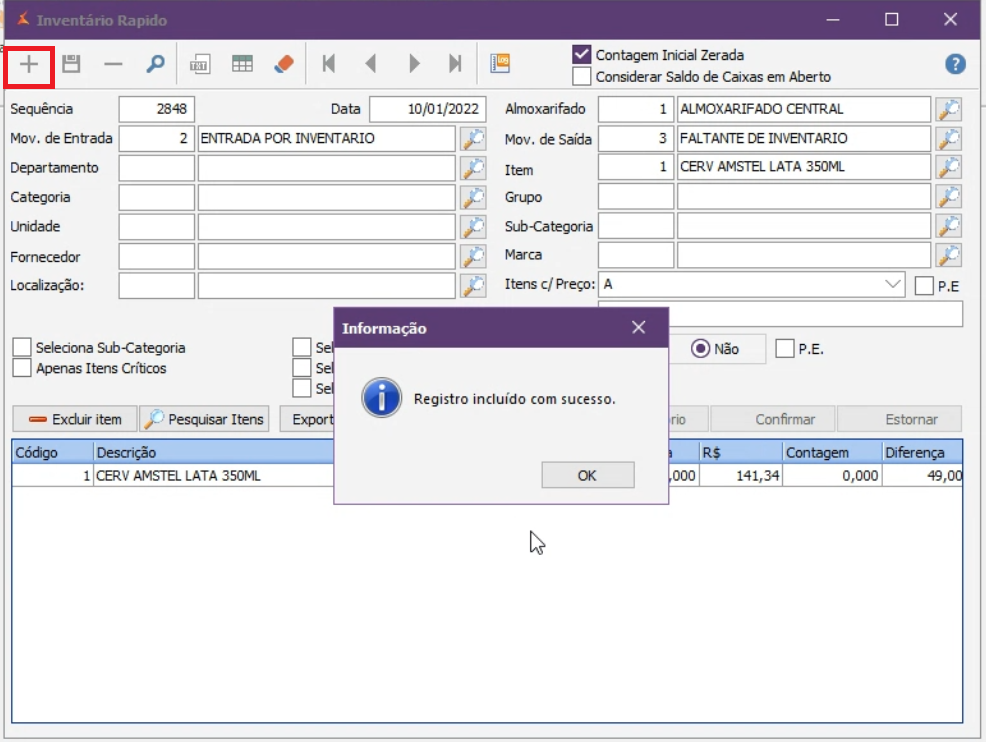The width and height of the screenshot is (986, 742).
Task: Open Fornecedor lookup magnifier
Action: point(474,257)
